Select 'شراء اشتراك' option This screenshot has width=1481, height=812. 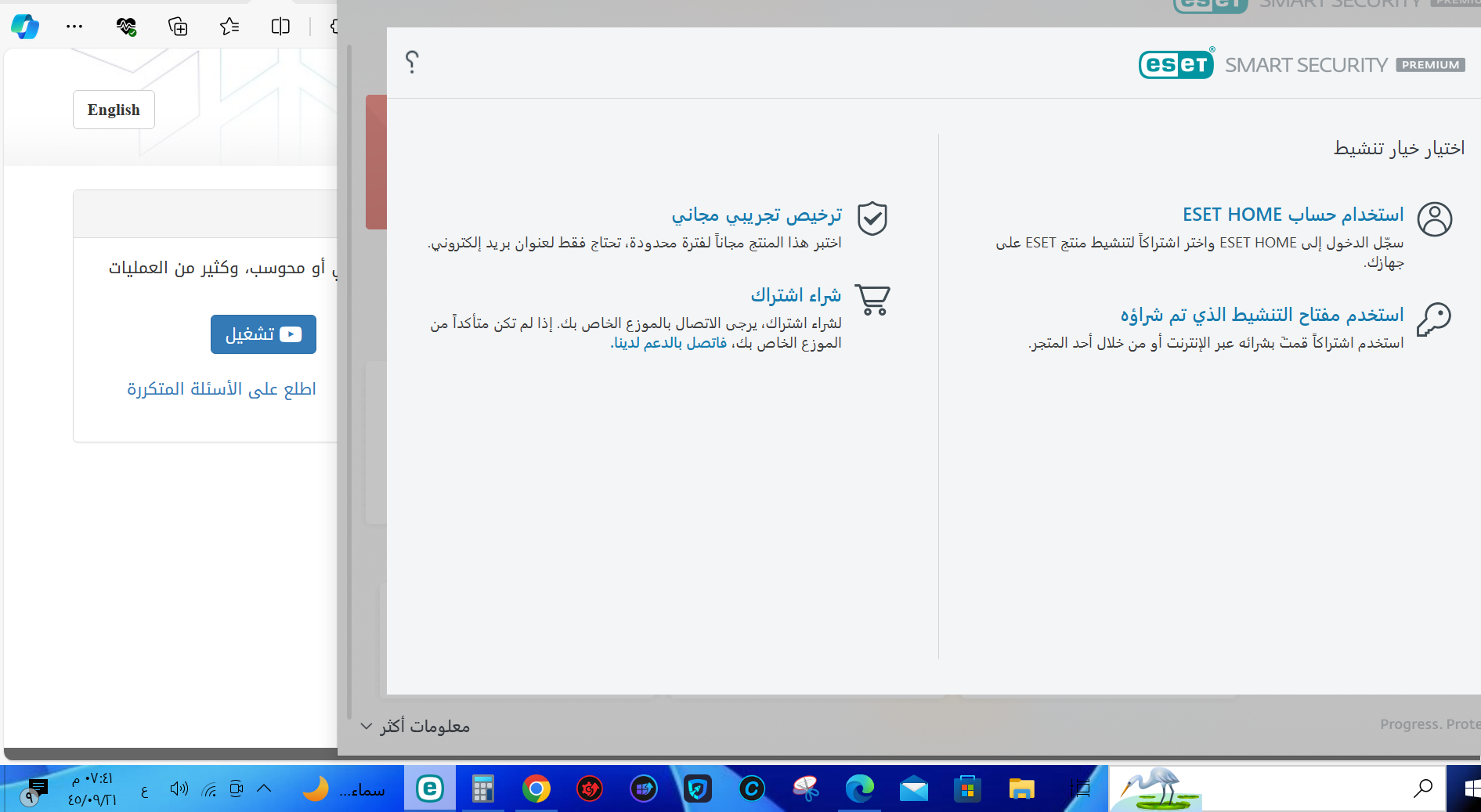(x=796, y=295)
